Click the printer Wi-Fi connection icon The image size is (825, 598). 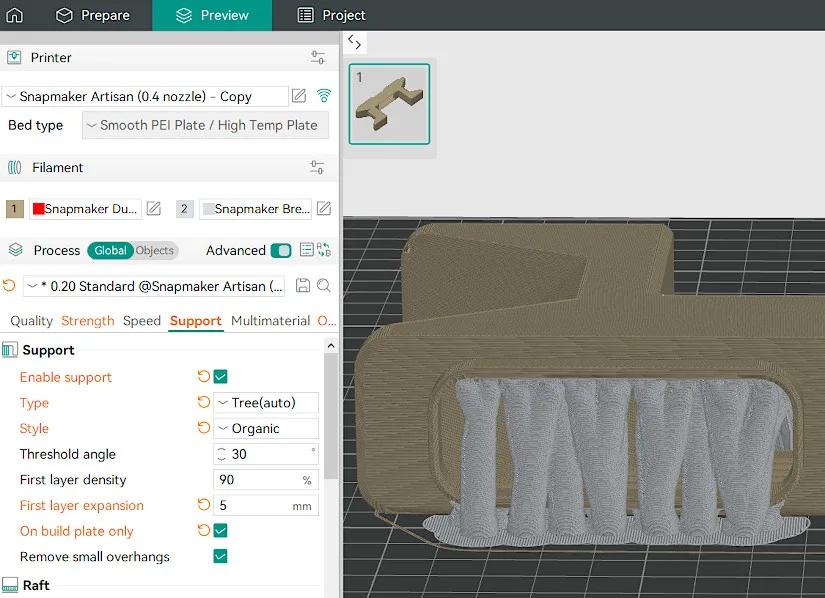(x=324, y=96)
